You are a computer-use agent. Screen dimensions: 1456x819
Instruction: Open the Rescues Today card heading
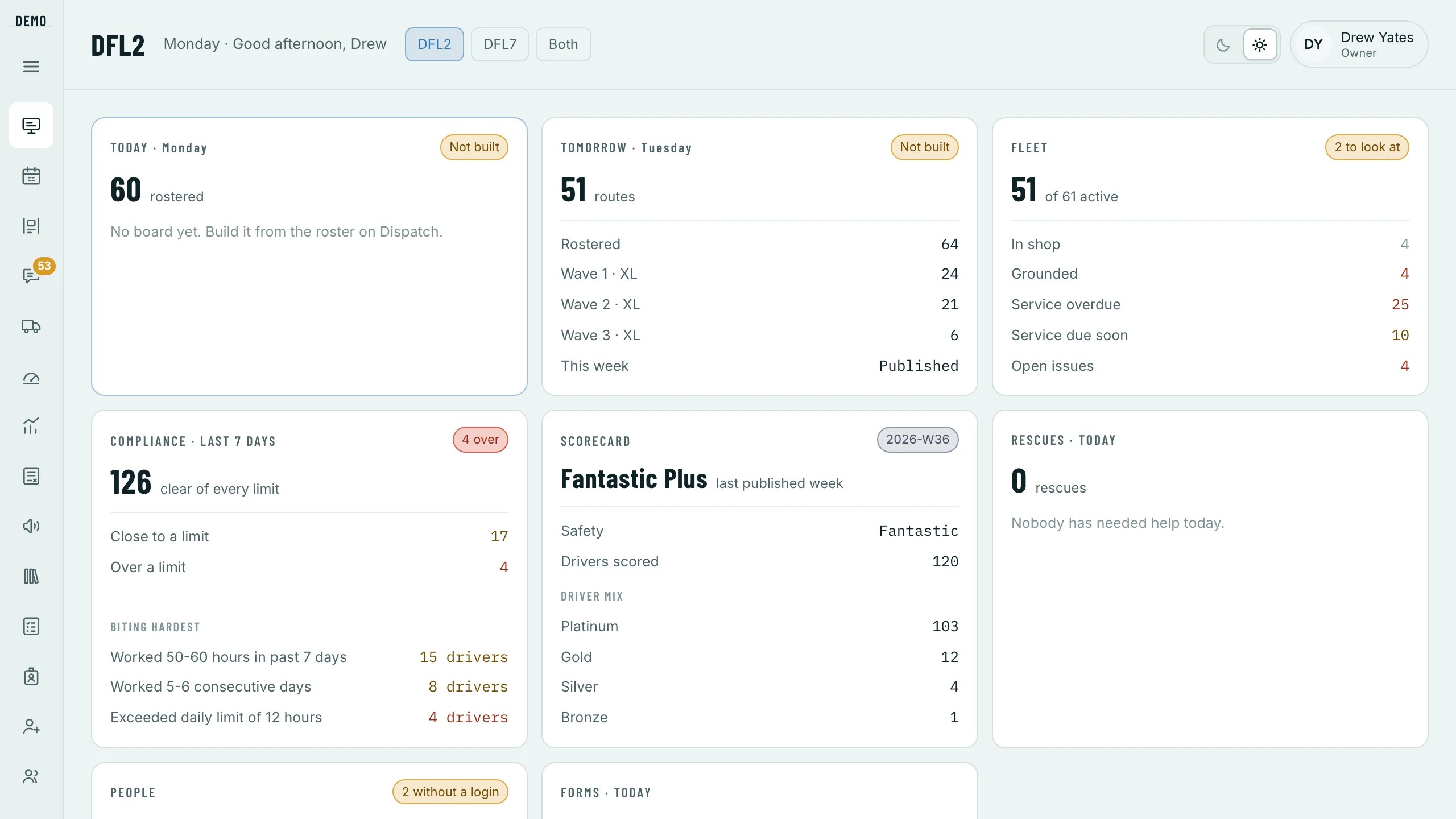1064,440
